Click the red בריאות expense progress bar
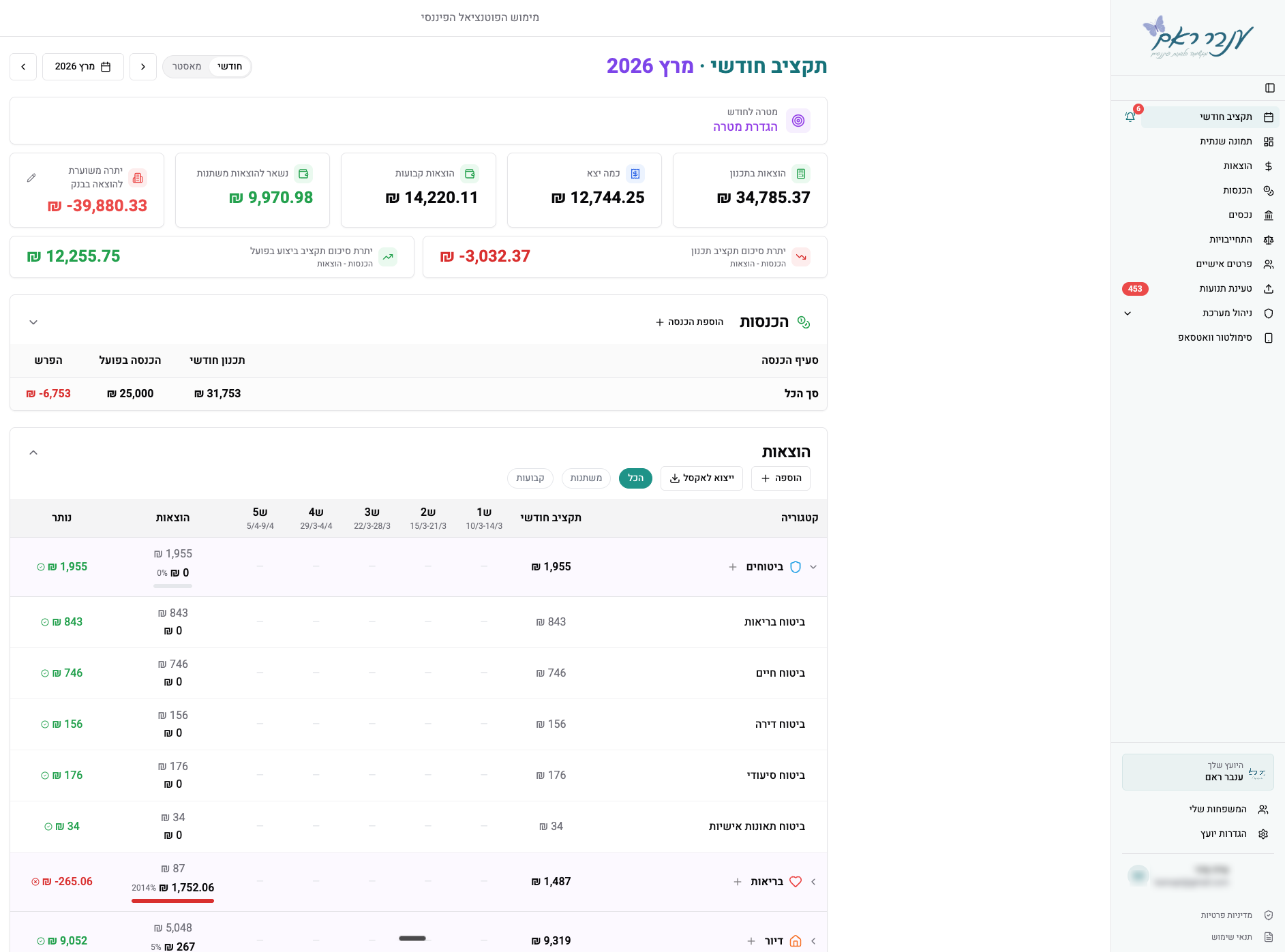Viewport: 1285px width, 952px height. click(172, 901)
